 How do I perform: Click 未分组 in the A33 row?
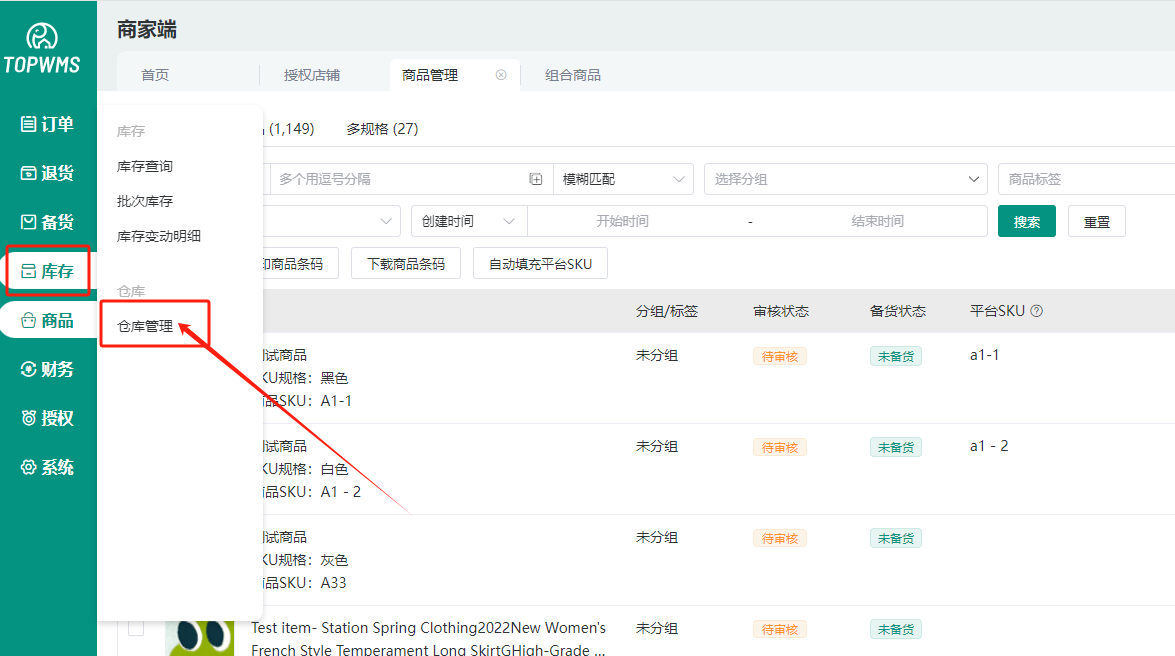(657, 538)
